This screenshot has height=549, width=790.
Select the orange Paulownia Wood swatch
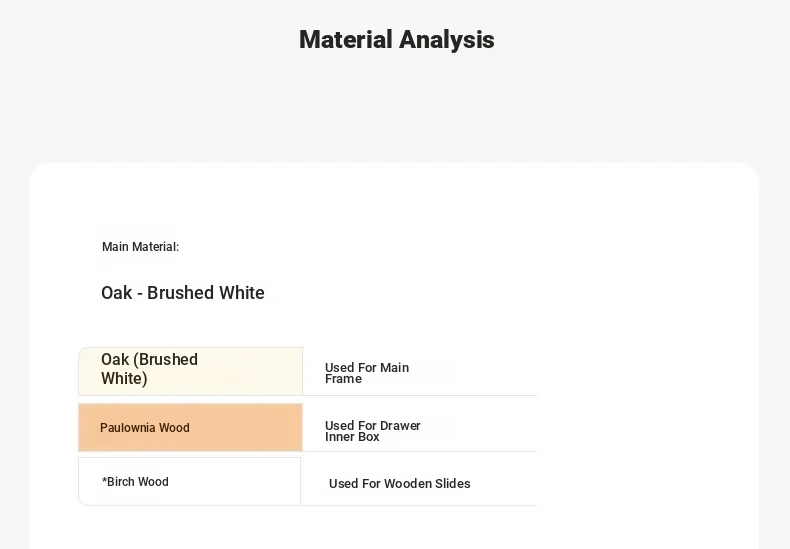click(x=190, y=427)
